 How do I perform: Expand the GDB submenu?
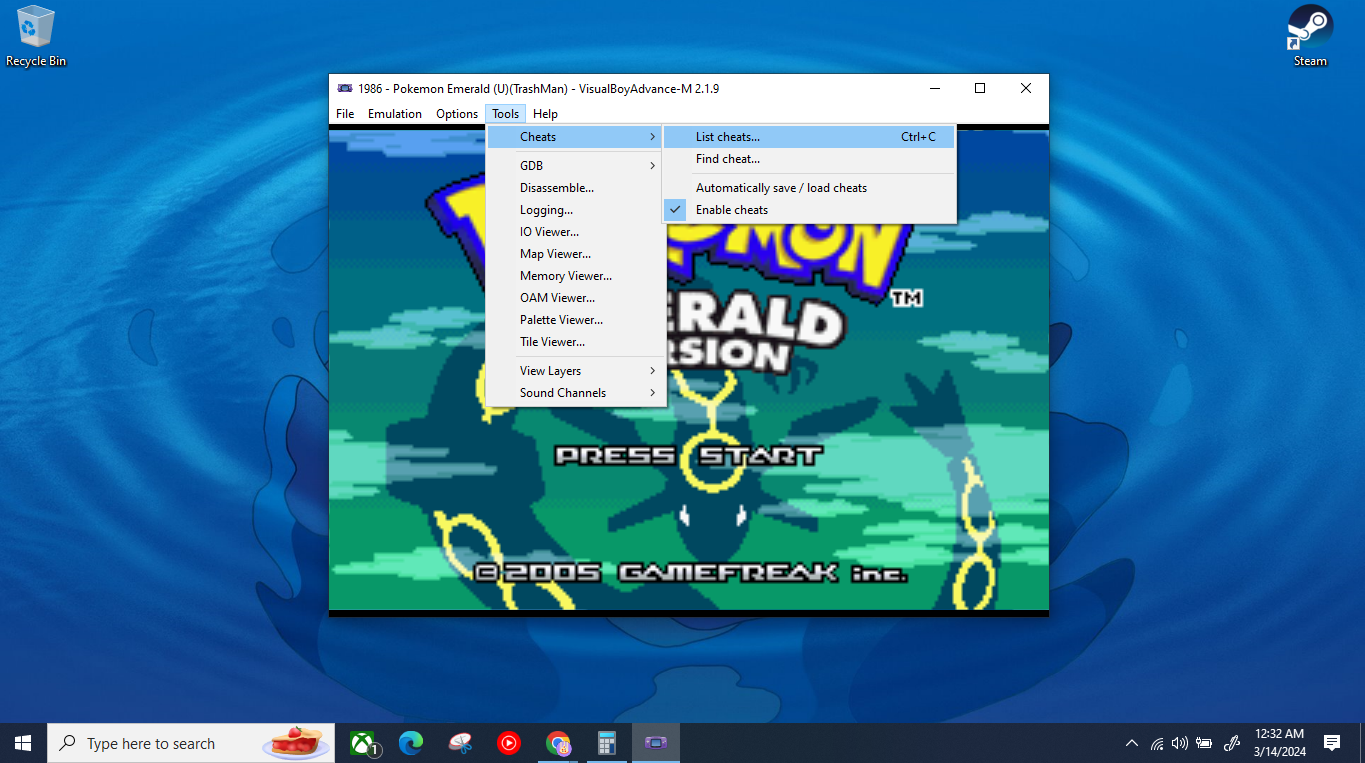coord(575,166)
